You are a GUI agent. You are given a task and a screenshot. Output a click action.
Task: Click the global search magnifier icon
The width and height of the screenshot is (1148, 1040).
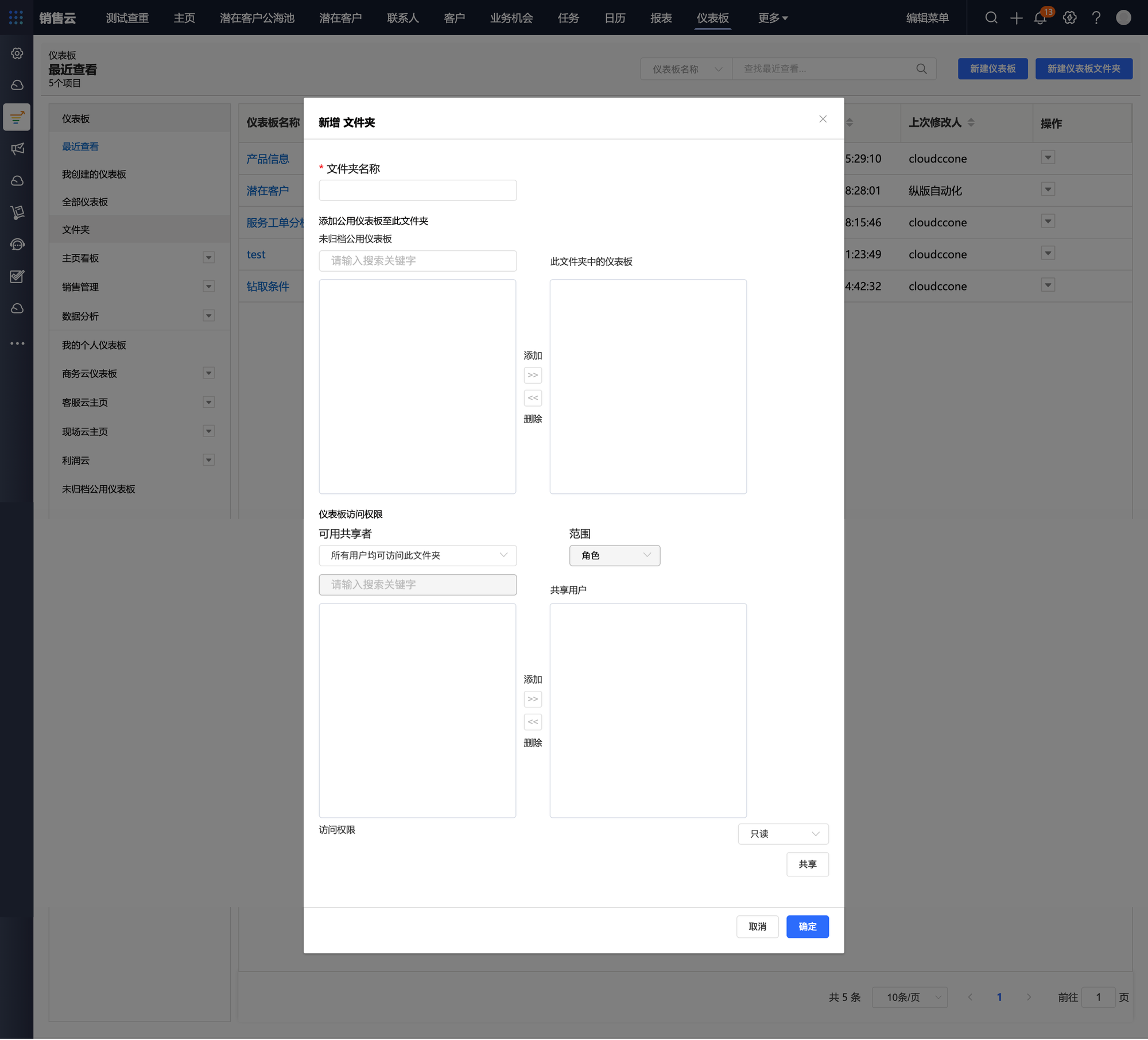(991, 18)
